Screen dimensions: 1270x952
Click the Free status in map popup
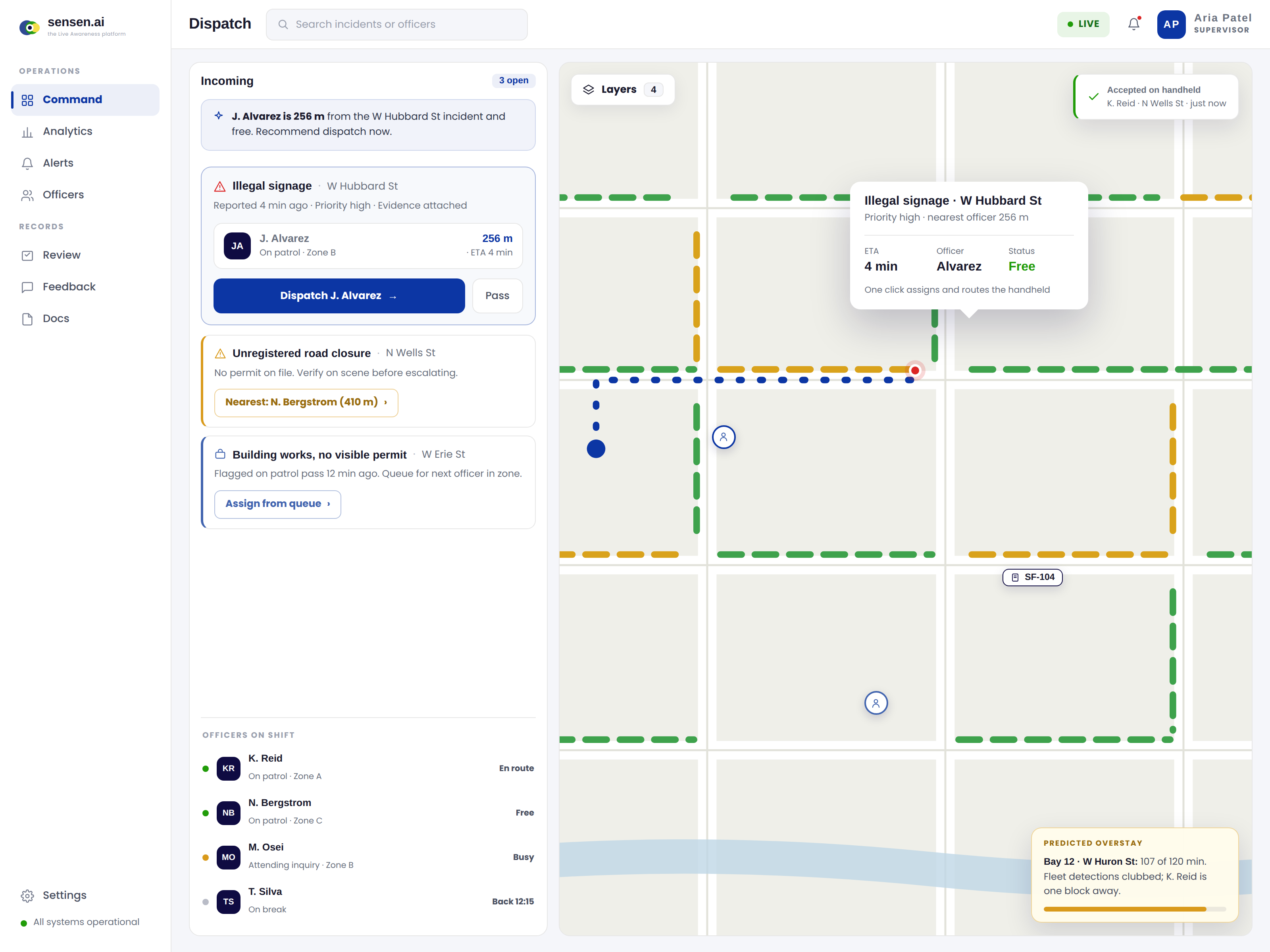(x=1022, y=266)
